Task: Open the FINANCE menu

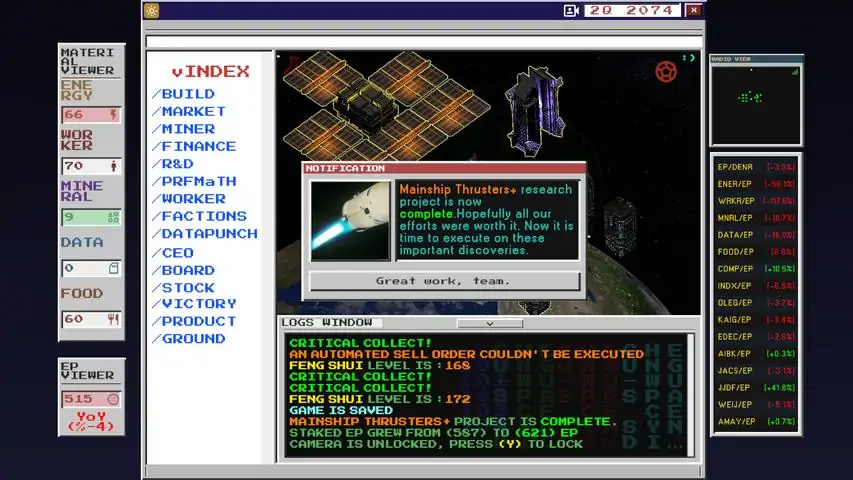Action: coord(194,146)
